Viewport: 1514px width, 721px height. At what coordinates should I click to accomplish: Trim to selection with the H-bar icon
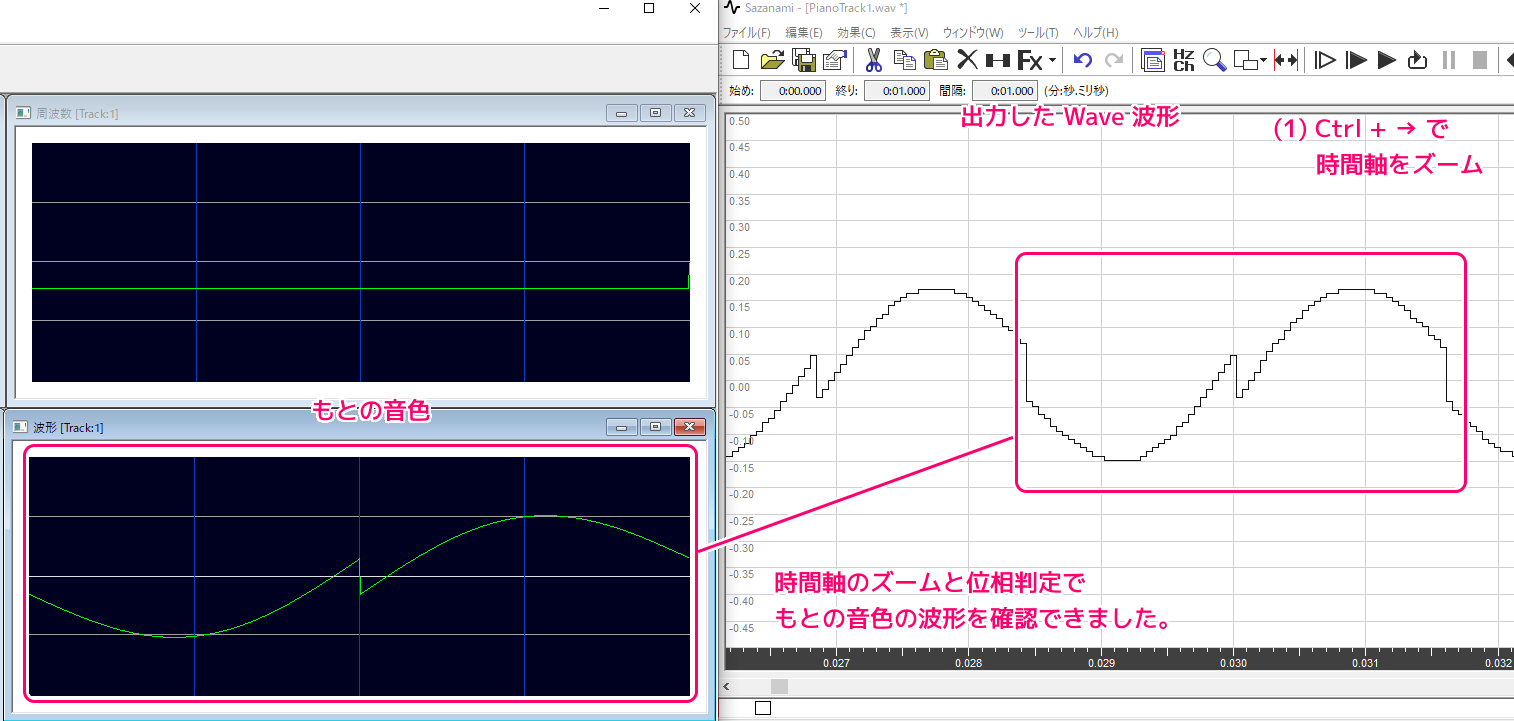[x=998, y=60]
